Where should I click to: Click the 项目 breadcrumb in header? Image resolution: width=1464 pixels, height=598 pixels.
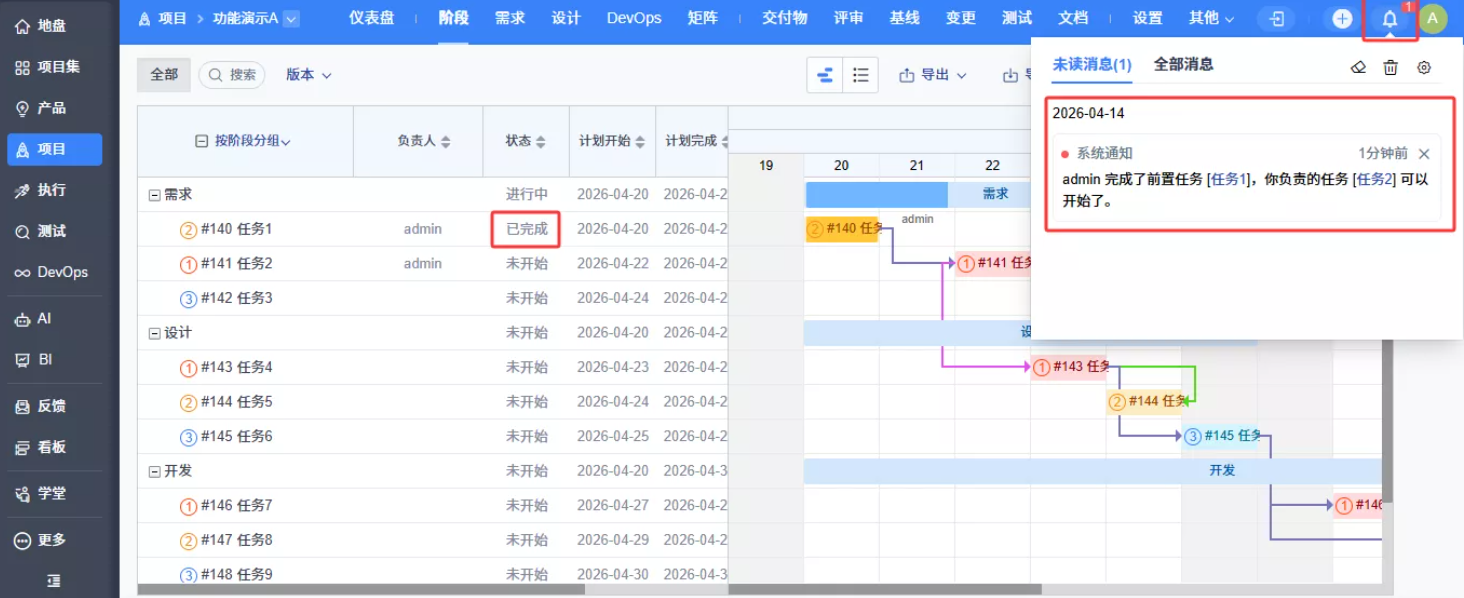(172, 18)
